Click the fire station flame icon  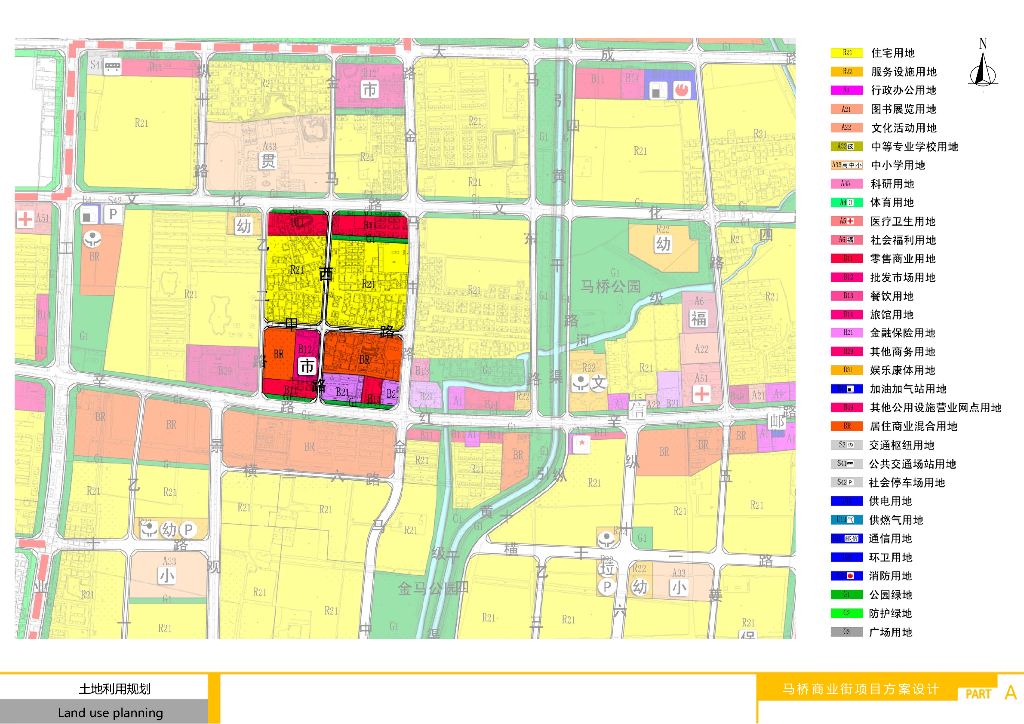[x=682, y=90]
